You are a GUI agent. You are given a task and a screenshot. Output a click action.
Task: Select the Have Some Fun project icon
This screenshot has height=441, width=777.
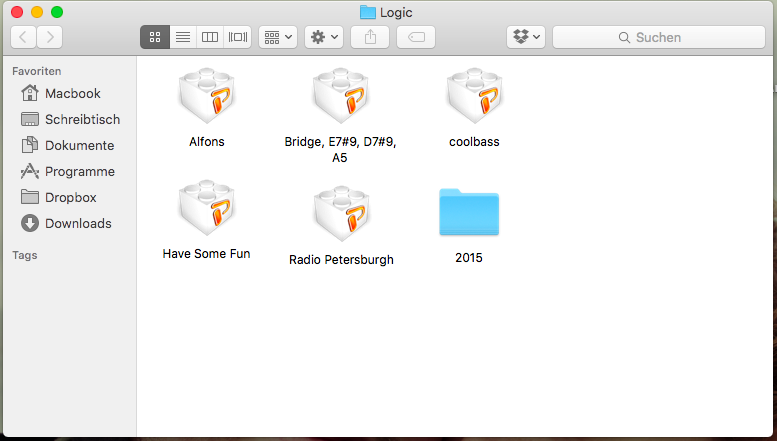click(x=207, y=208)
